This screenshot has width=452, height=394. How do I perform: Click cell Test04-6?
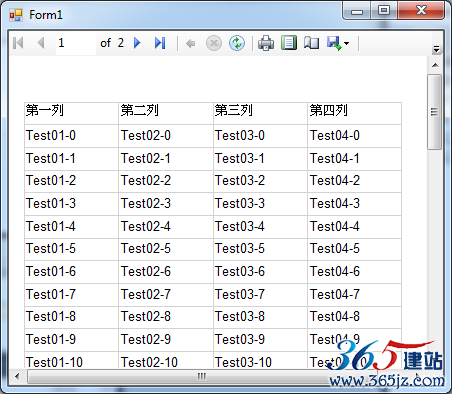354,272
